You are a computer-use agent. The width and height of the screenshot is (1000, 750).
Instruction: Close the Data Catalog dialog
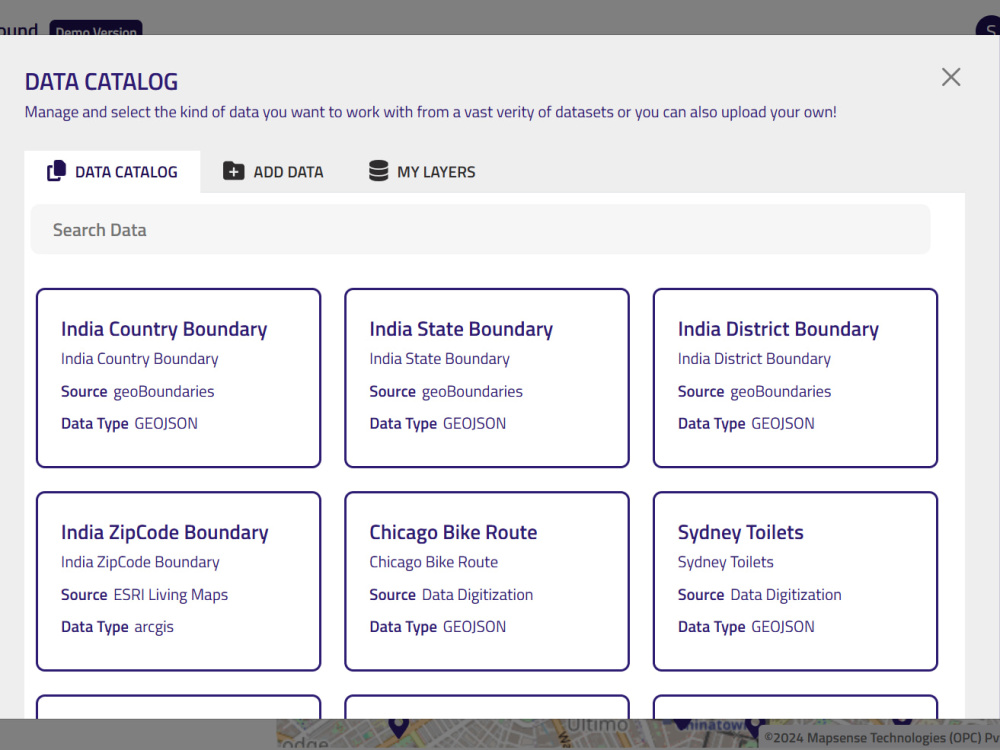coord(951,77)
